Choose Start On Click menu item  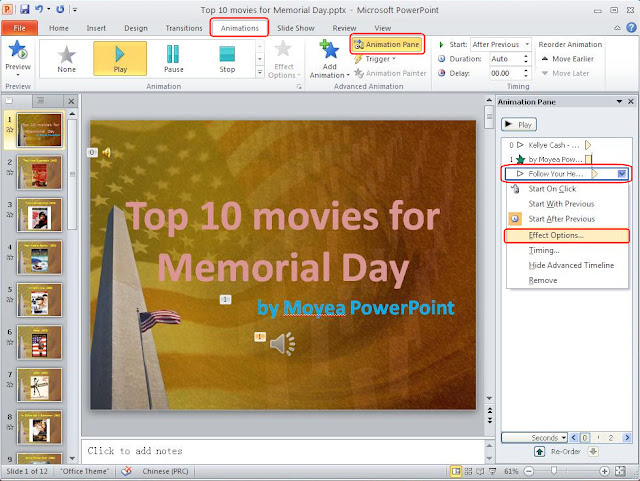pos(567,189)
